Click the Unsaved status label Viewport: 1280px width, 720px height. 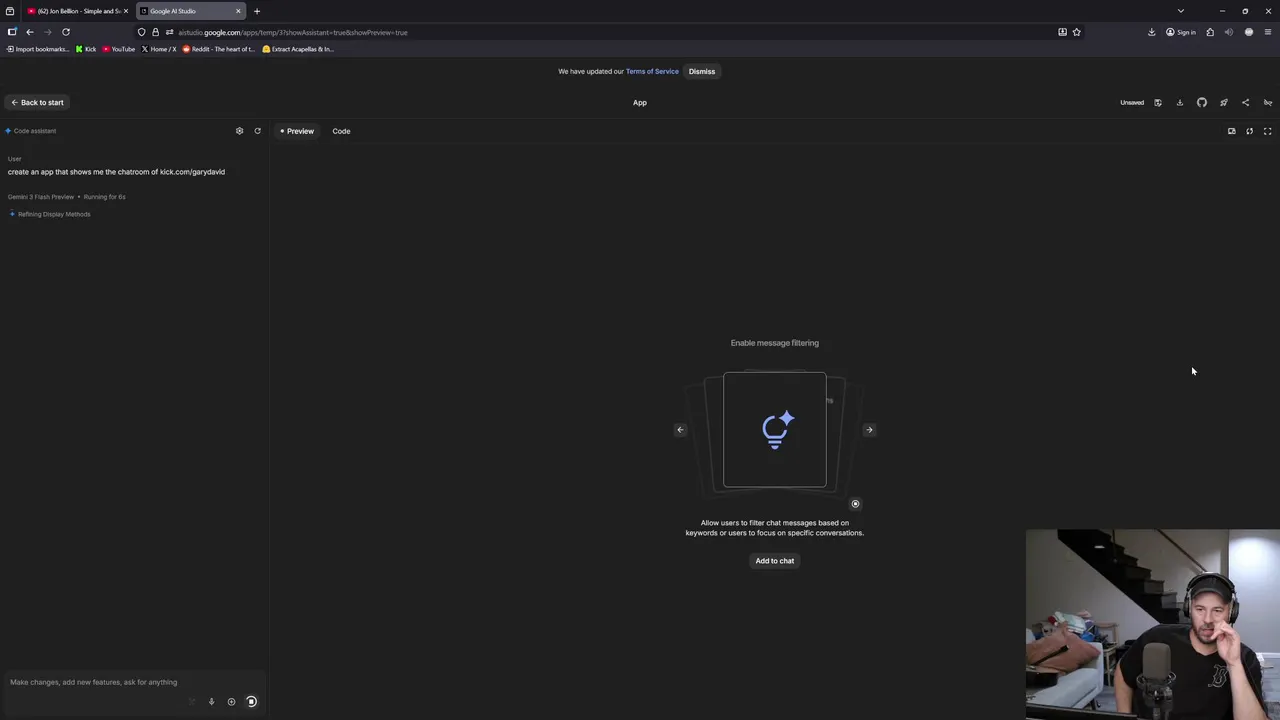(1132, 102)
